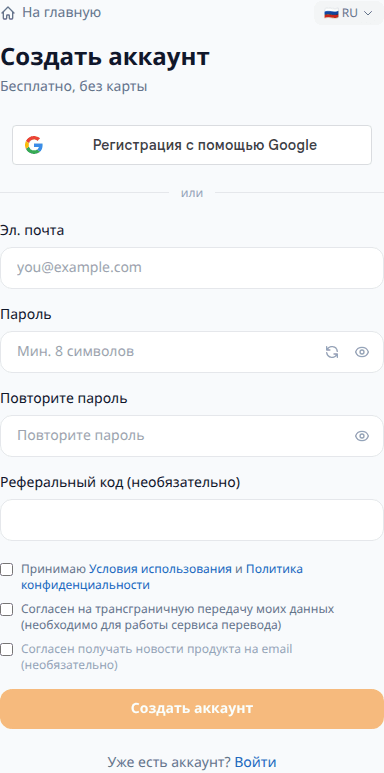This screenshot has height=773, width=384.
Task: Click the Создать аккаунт page heading
Action: 105,57
